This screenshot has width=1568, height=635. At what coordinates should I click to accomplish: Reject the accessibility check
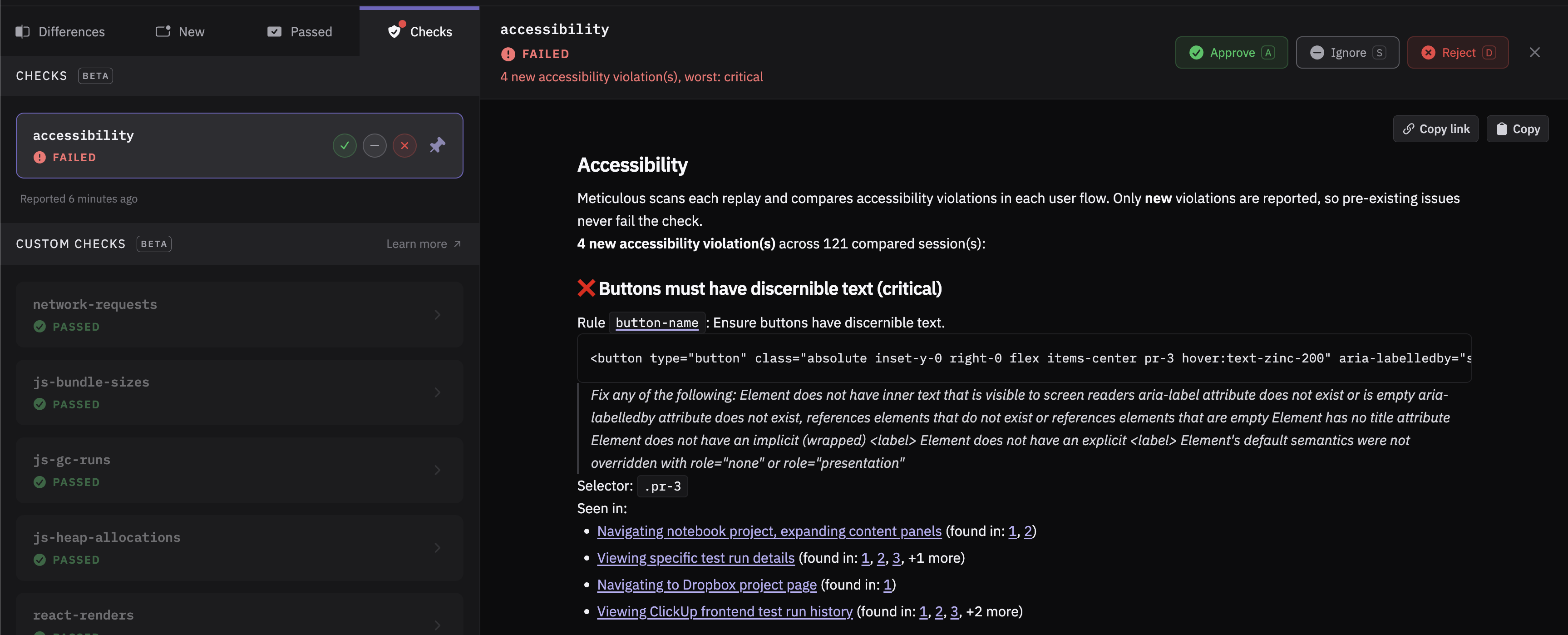[x=1458, y=52]
